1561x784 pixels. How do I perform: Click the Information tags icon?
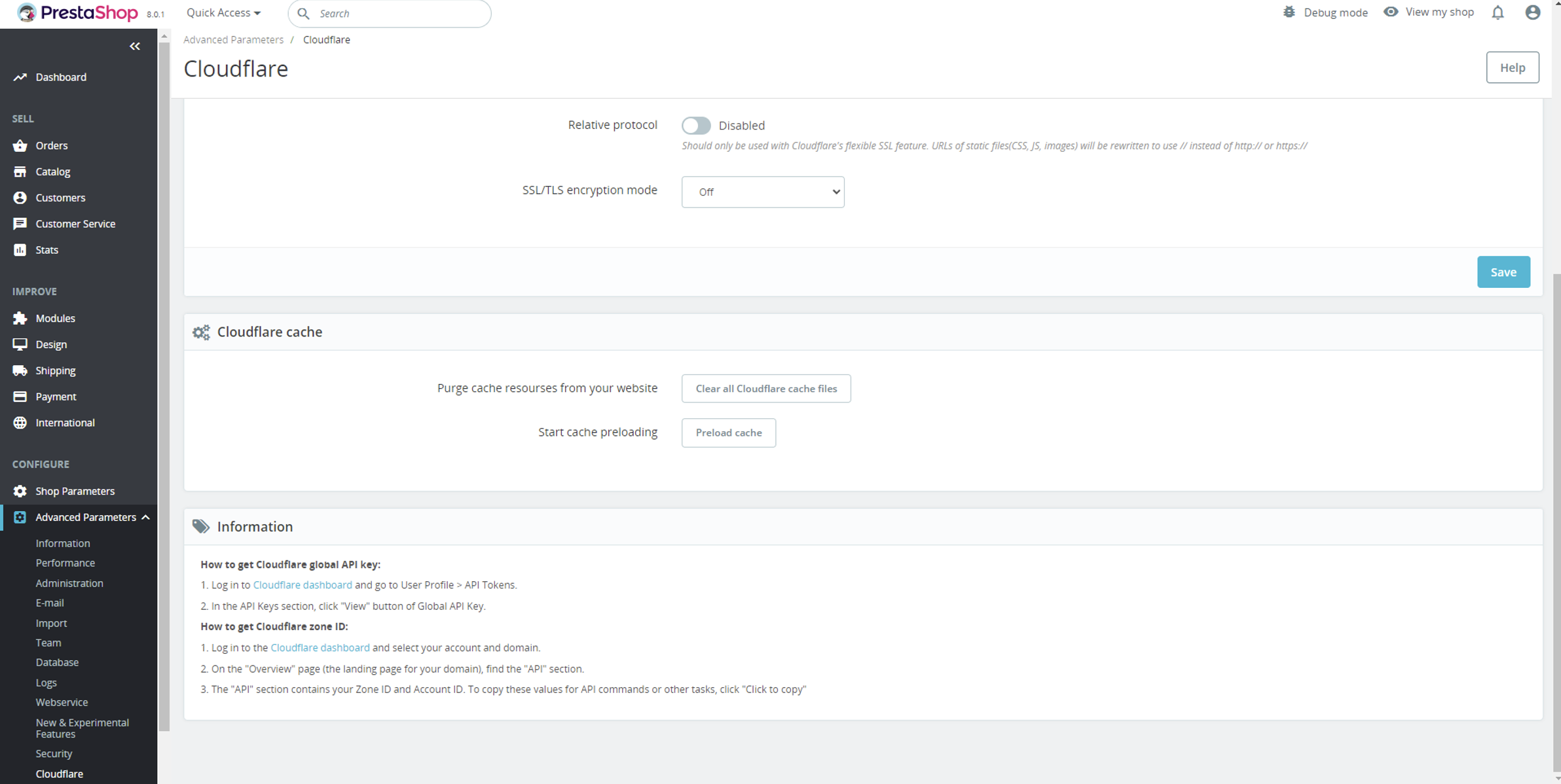(201, 527)
